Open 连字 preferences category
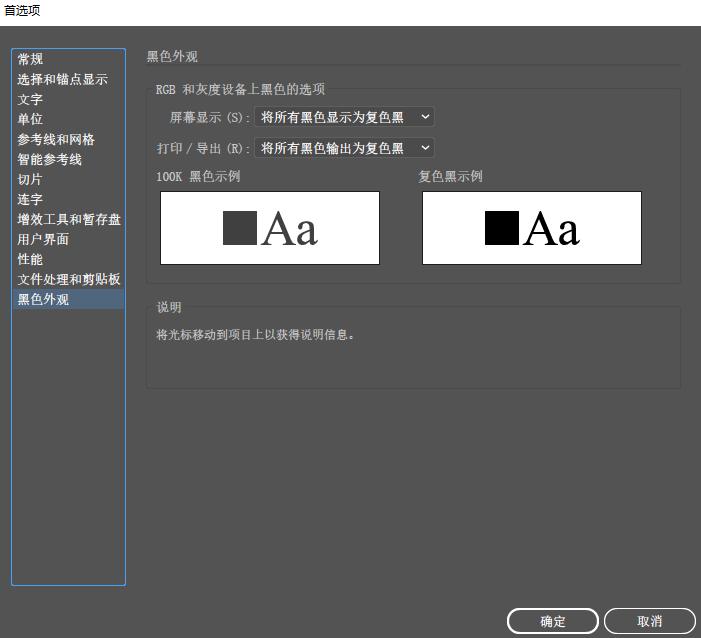 31,199
